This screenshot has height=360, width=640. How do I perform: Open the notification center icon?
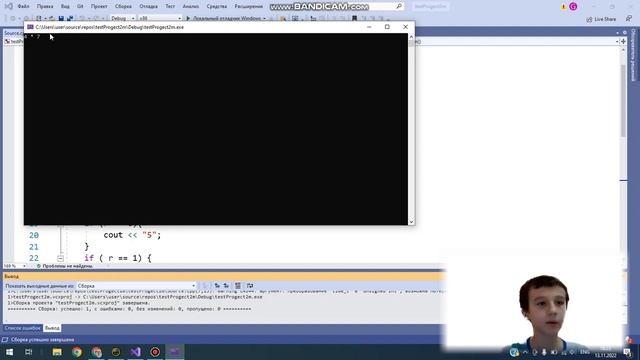627,352
